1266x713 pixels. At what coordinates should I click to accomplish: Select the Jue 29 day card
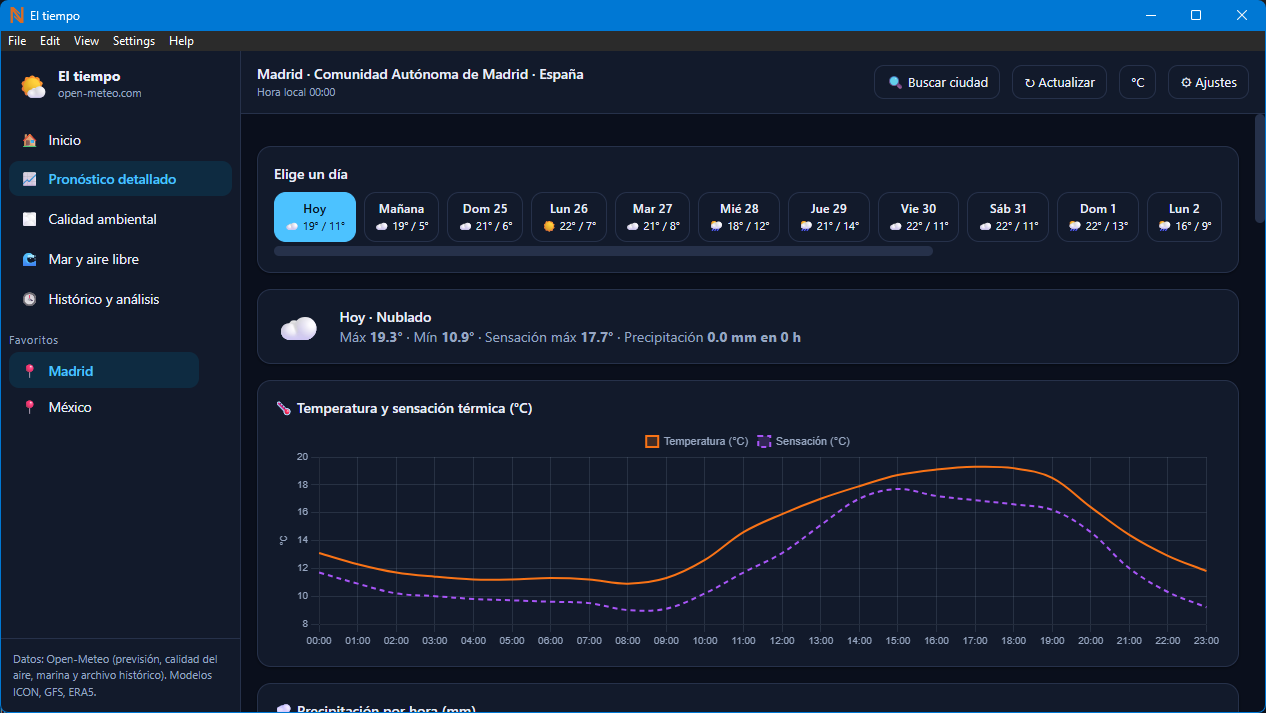point(829,217)
